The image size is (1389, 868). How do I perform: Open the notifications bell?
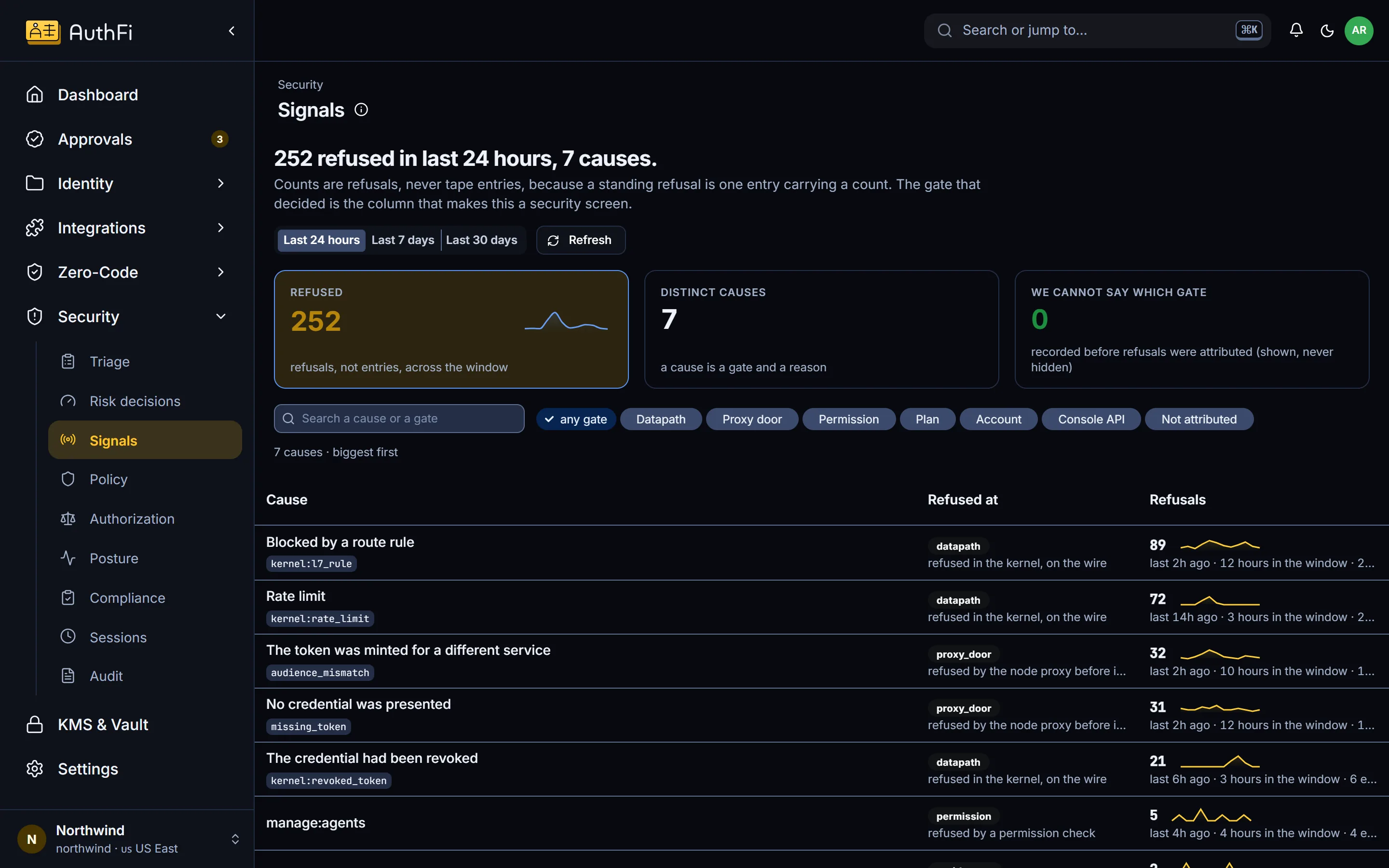1296,30
